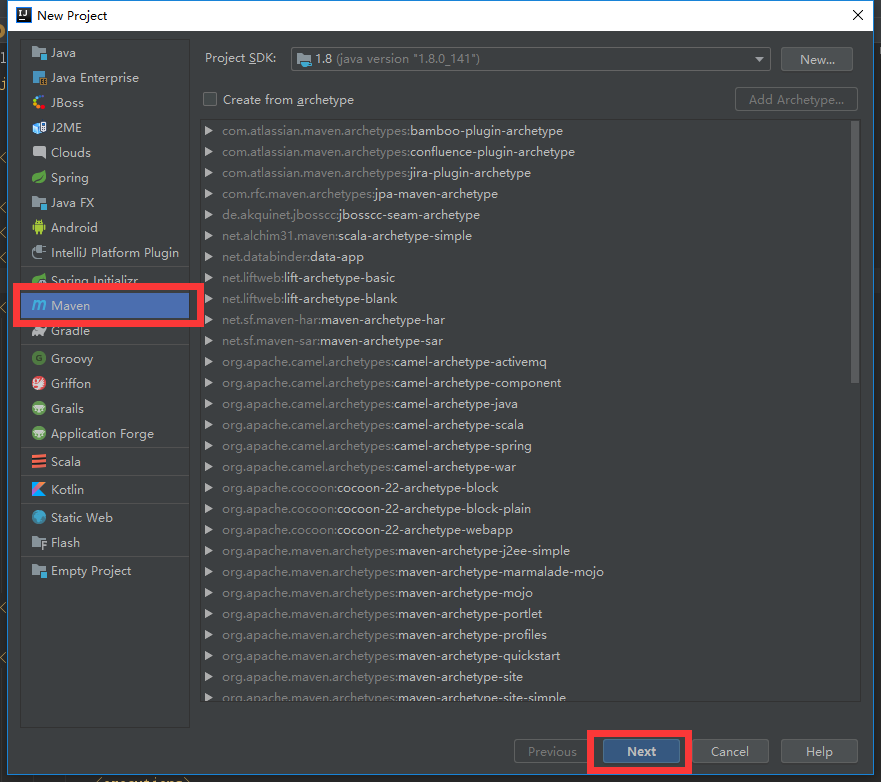Click the Scala red stripes icon
881x782 pixels.
(39, 461)
